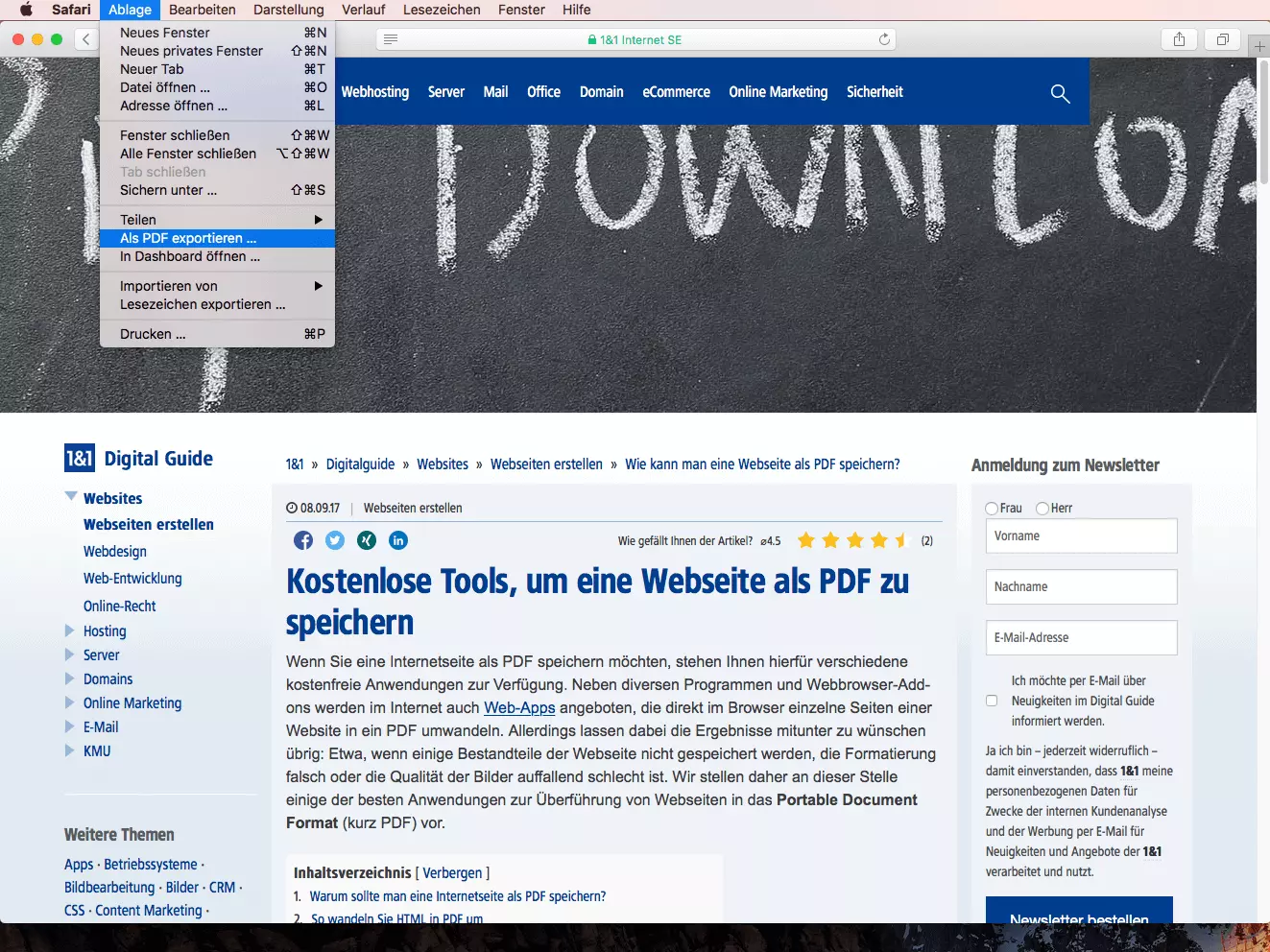
Task: Click the E-Mail-Adresse input field
Action: (x=1081, y=637)
